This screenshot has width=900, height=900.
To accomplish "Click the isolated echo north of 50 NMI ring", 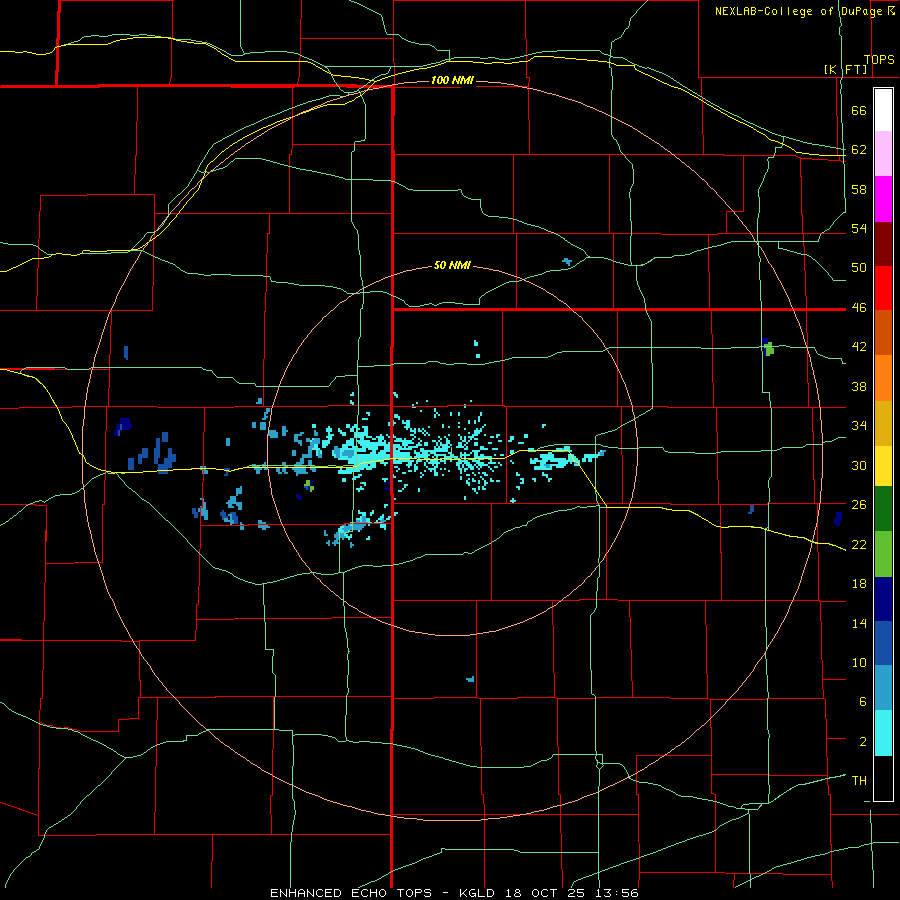I will (x=567, y=262).
